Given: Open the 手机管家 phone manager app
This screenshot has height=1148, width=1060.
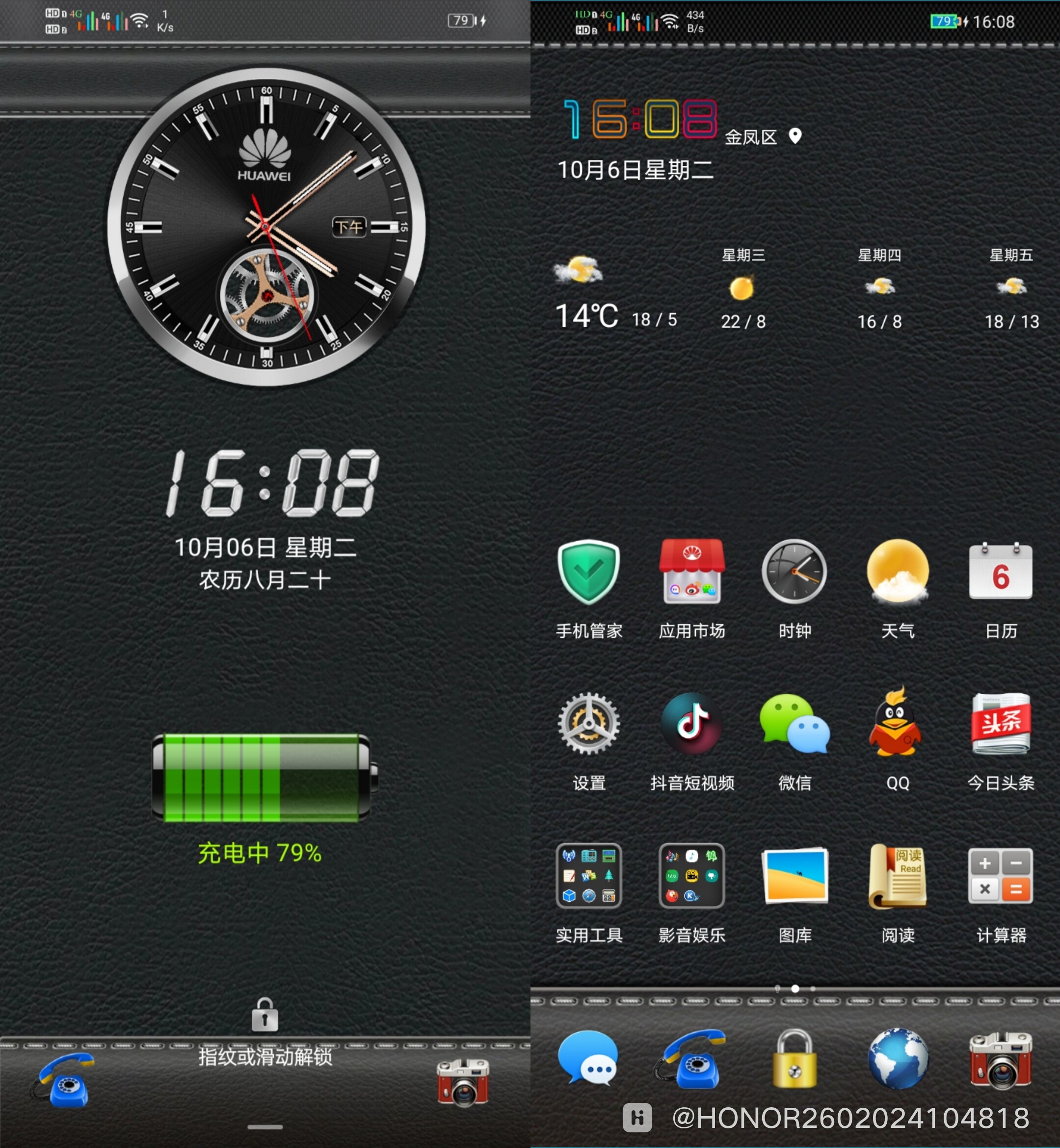Looking at the screenshot, I should pos(588,572).
